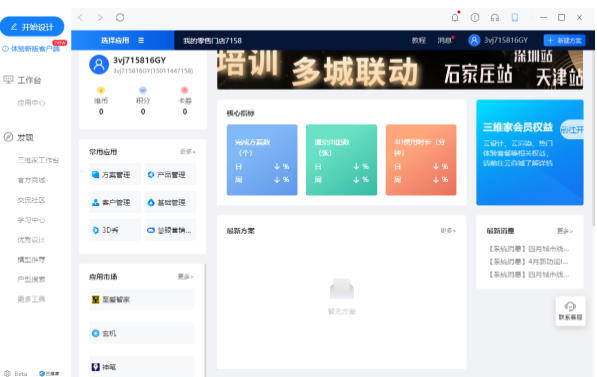597x377 pixels.
Task: Click the 新建方案 new plan button
Action: pos(564,40)
